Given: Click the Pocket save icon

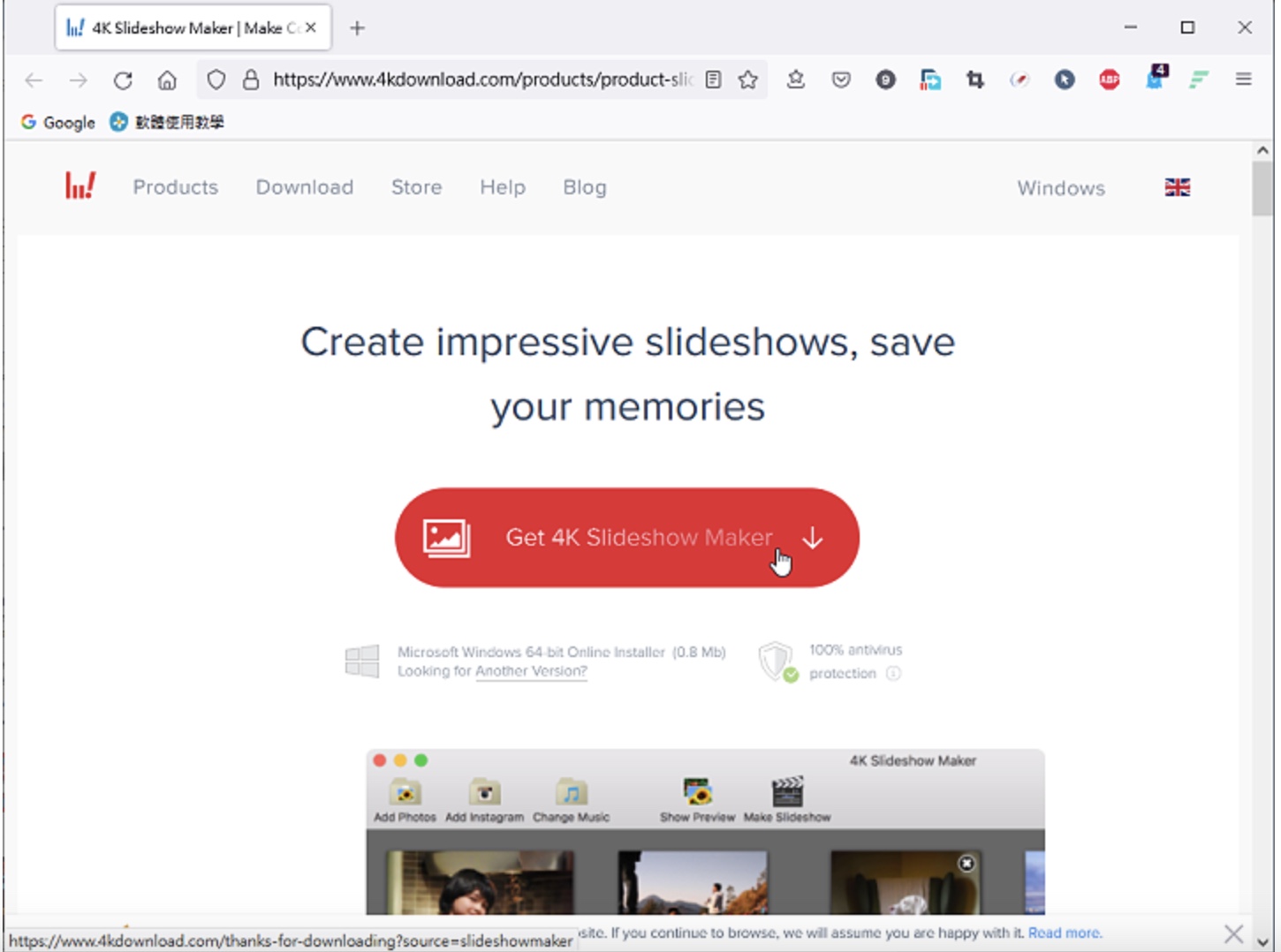Looking at the screenshot, I should tap(841, 80).
